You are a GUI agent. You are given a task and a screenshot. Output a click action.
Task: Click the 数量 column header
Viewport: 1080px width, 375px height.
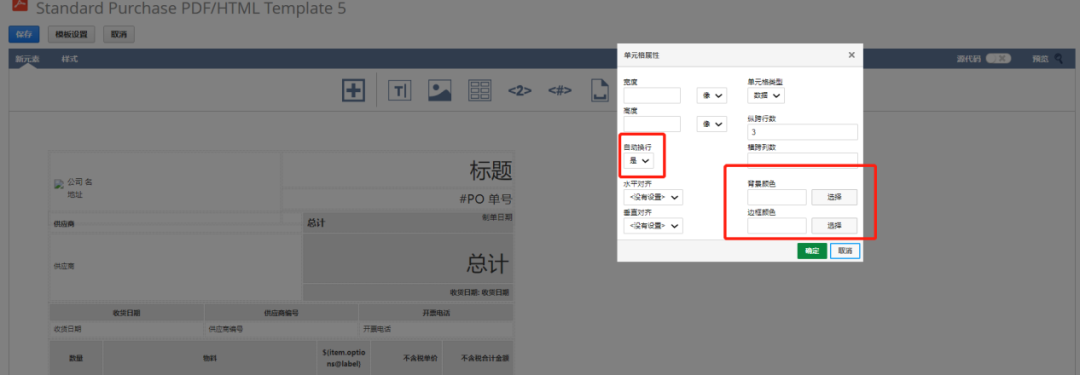76,358
